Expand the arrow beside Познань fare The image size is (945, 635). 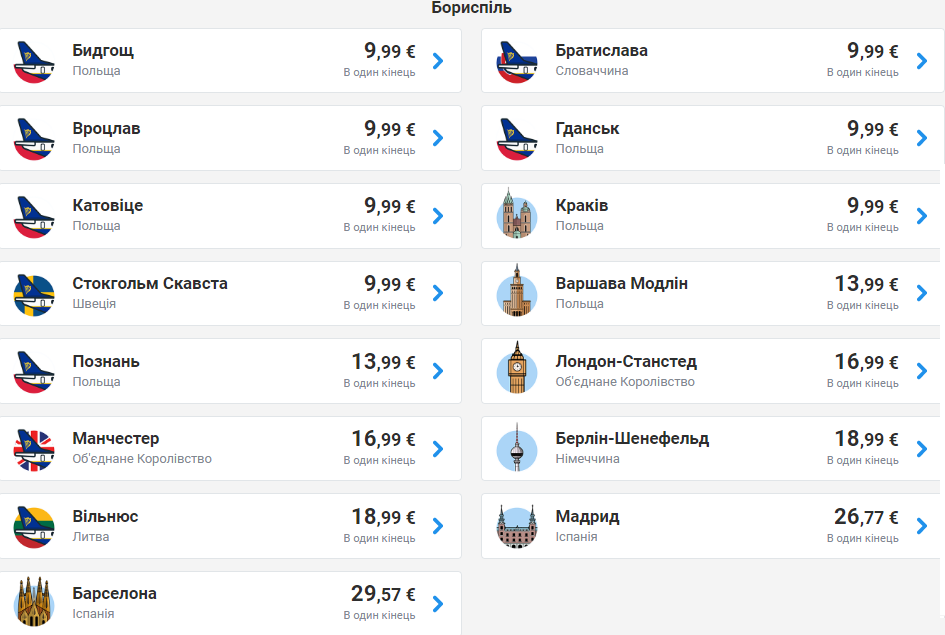pyautogui.click(x=438, y=371)
